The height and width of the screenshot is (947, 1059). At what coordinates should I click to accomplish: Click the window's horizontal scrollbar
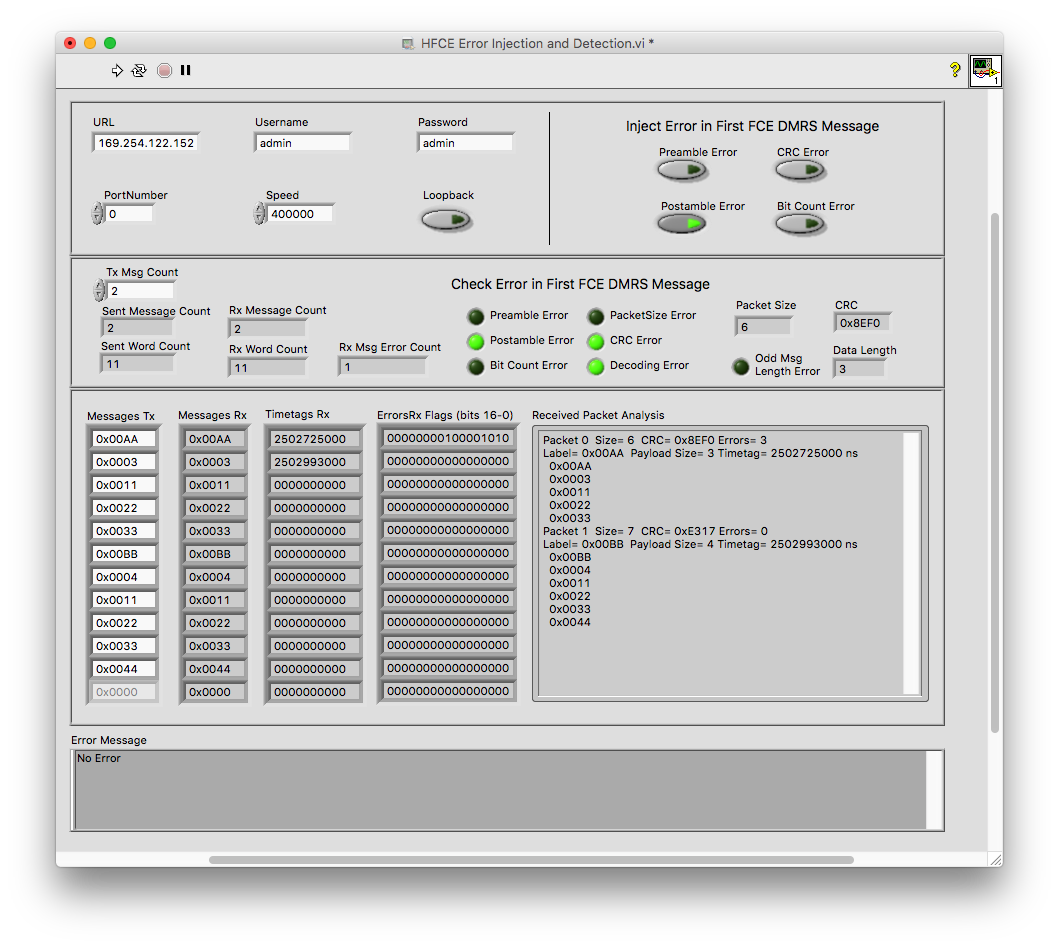(531, 860)
